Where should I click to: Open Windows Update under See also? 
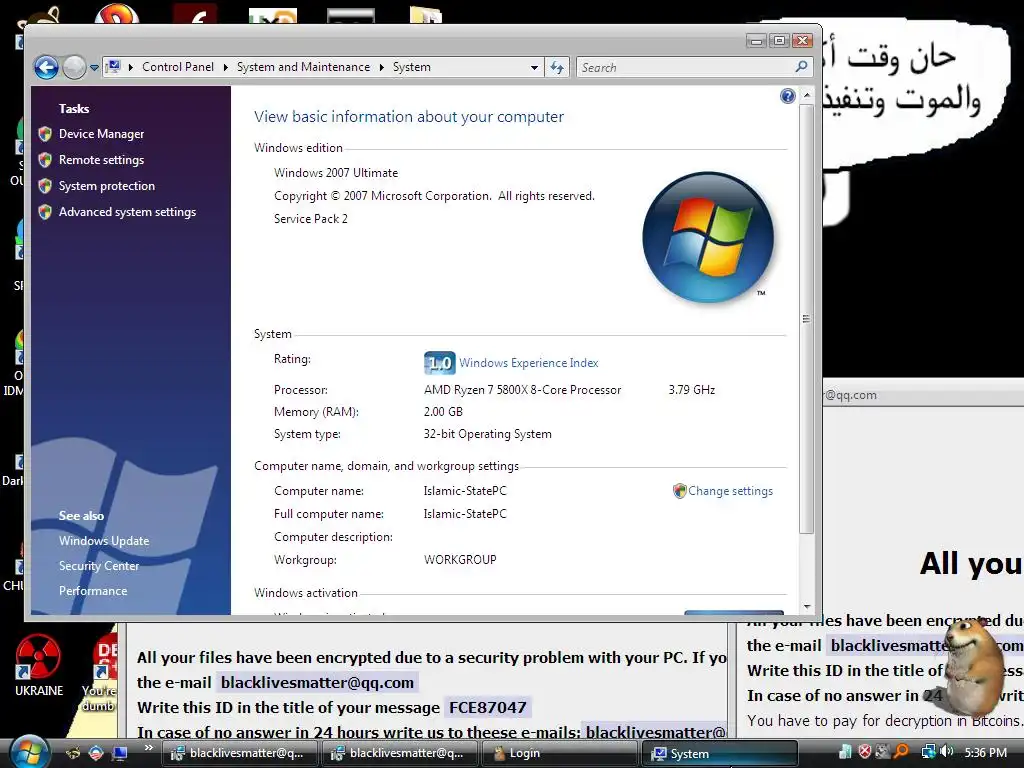[x=104, y=541]
